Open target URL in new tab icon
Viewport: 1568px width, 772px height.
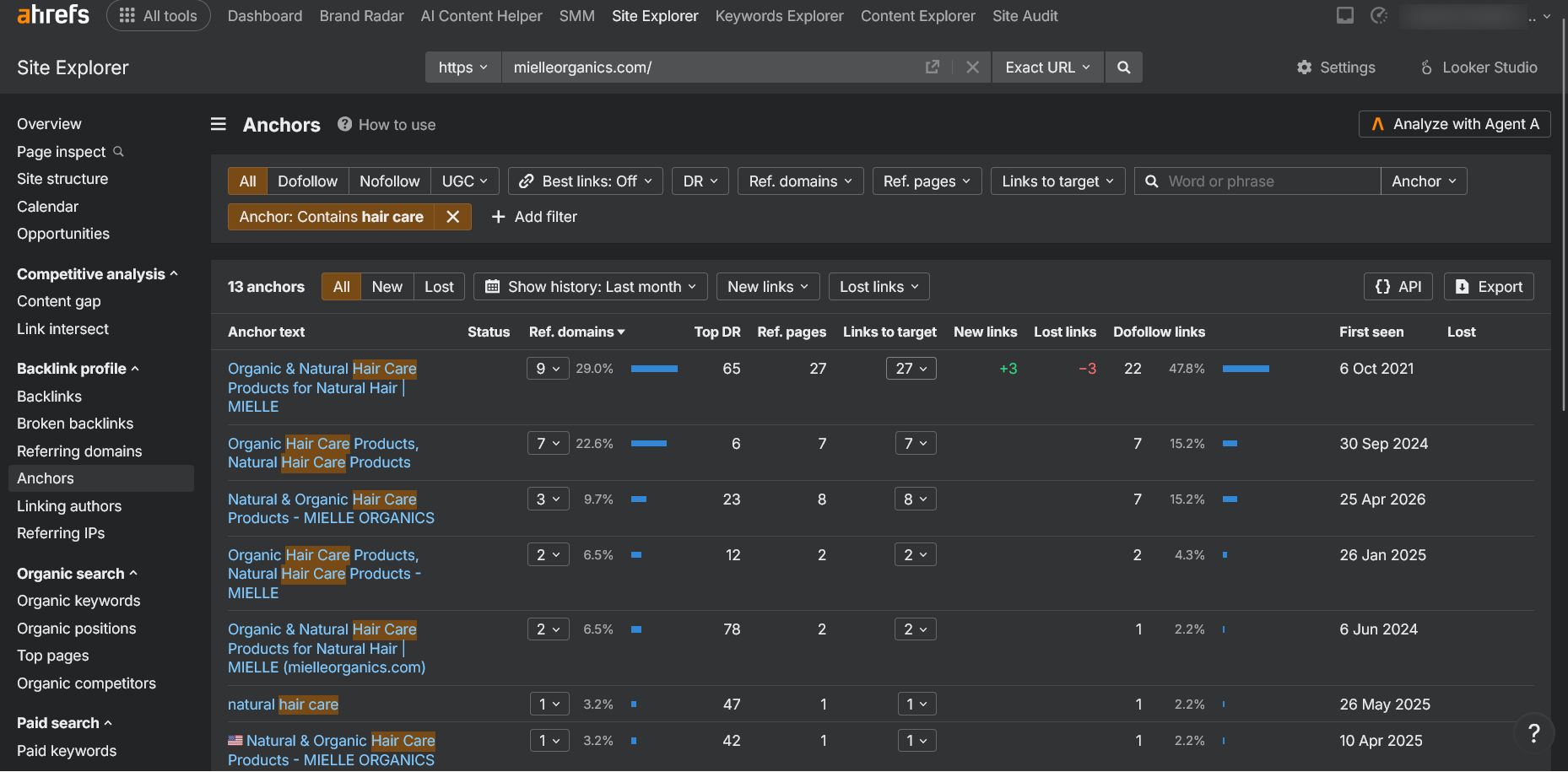pyautogui.click(x=933, y=67)
